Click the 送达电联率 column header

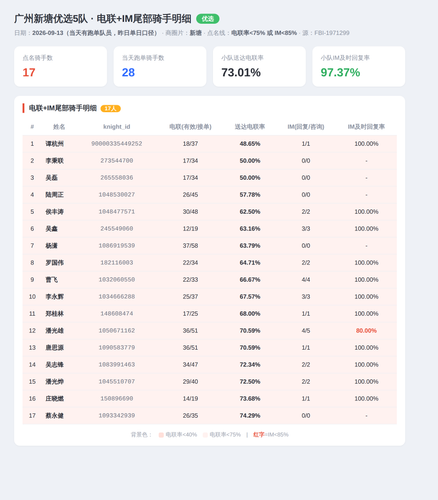[x=250, y=127]
